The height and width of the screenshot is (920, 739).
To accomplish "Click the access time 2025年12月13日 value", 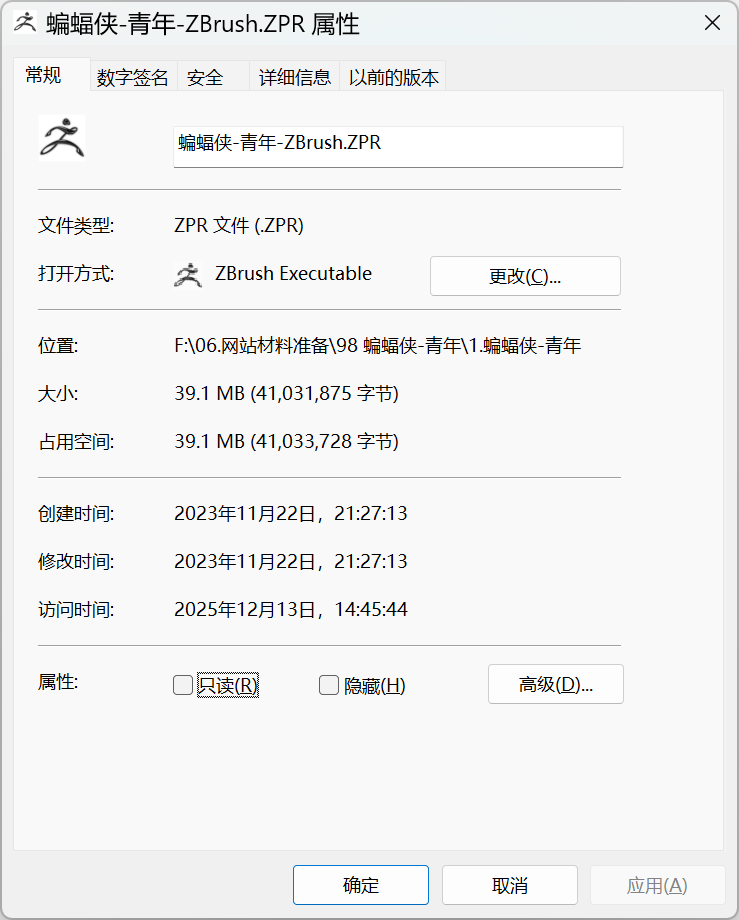I will [x=291, y=610].
